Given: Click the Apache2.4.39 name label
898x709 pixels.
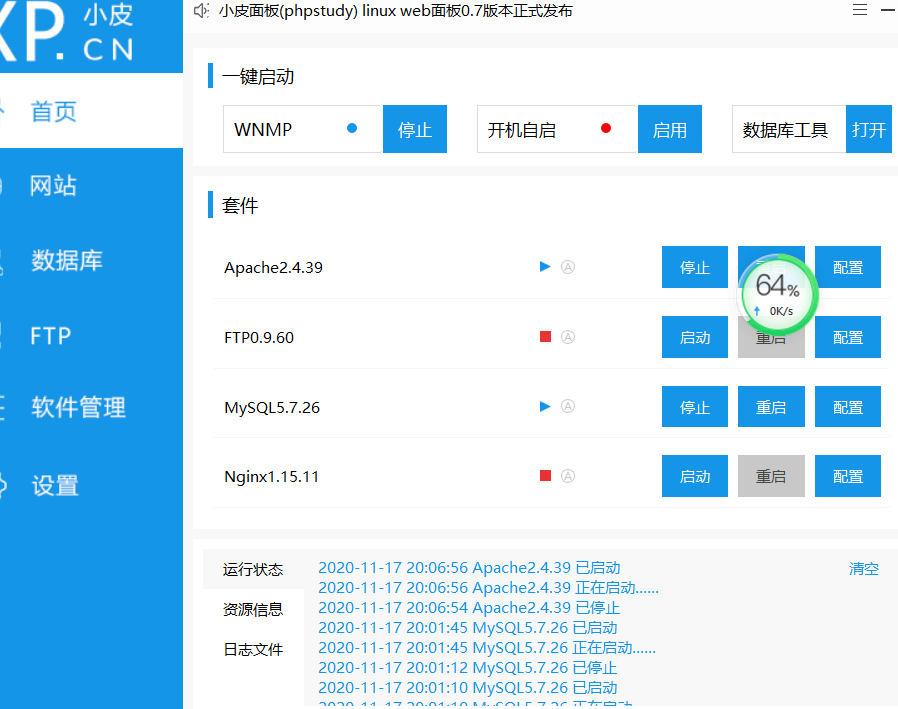Looking at the screenshot, I should (273, 267).
